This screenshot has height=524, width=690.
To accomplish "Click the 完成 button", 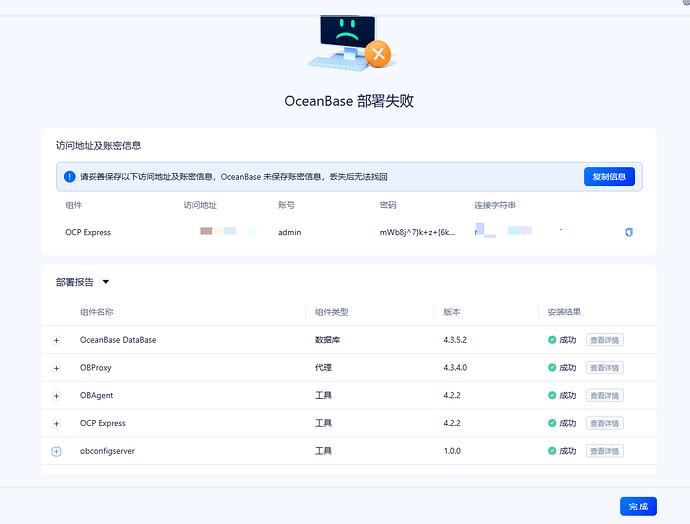I will (x=638, y=506).
